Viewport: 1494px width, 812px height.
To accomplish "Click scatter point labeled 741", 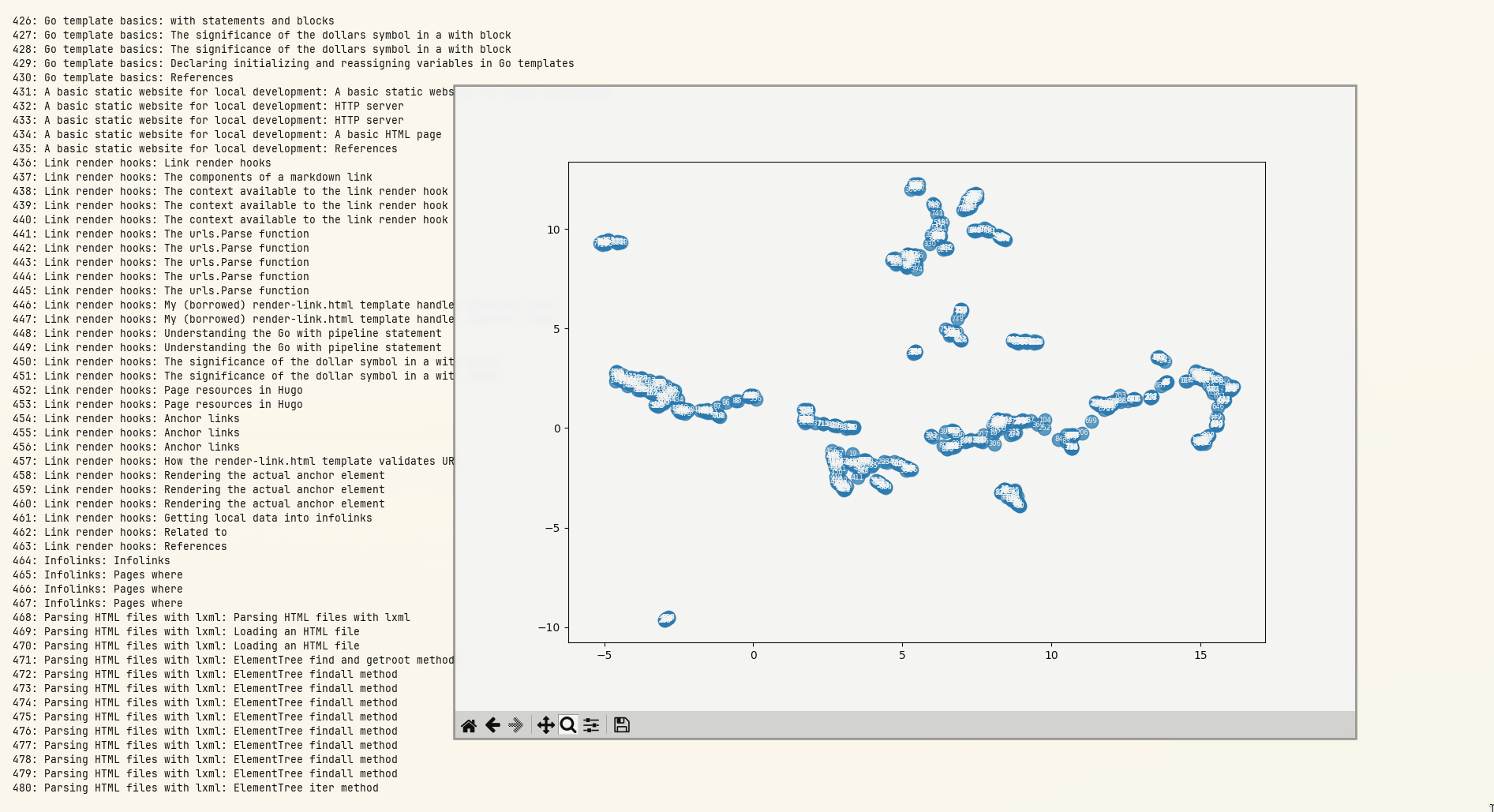I will 937,213.
